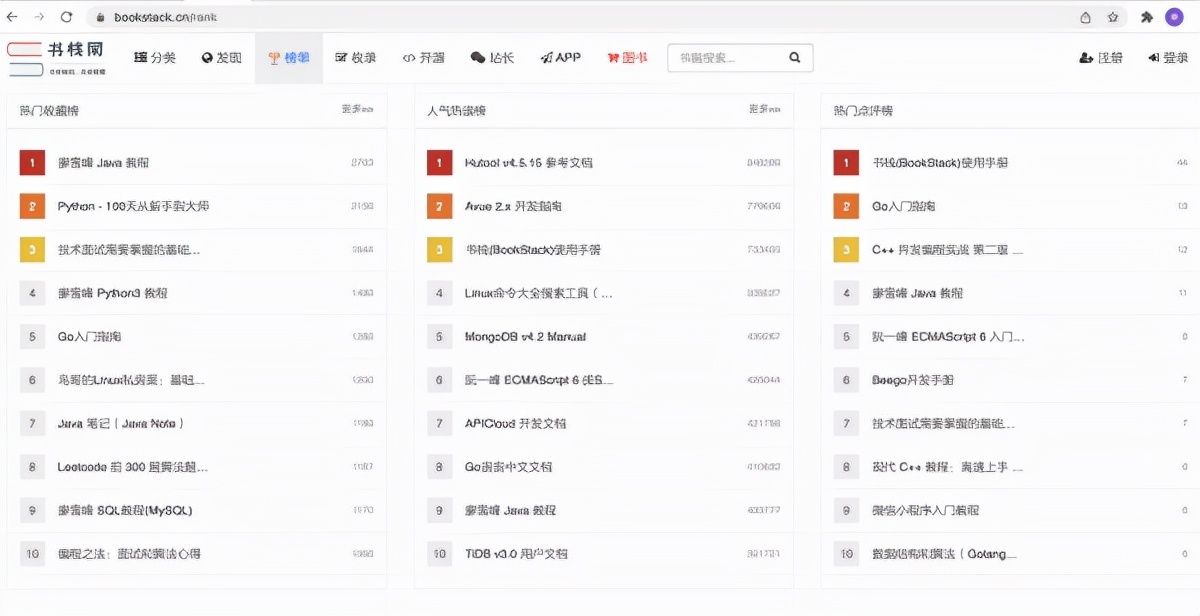Click the browser extensions puzzle icon

coord(1146,16)
